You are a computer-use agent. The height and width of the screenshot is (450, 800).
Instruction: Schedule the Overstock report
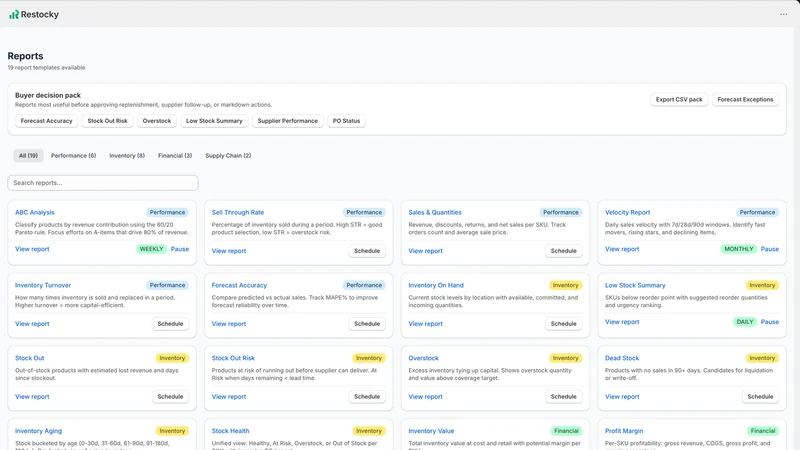563,397
